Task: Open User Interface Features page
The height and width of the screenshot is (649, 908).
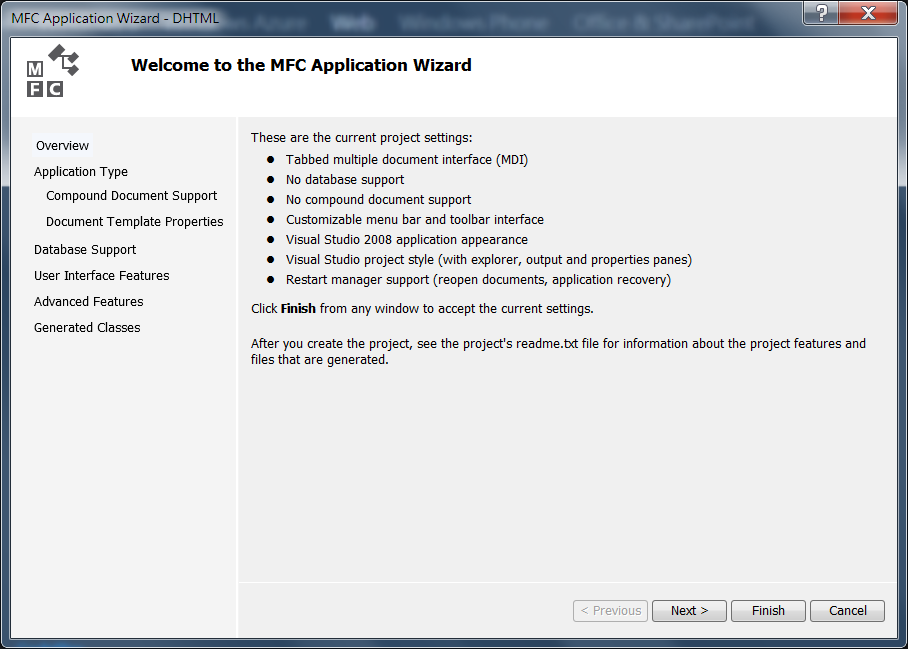Action: (x=101, y=276)
